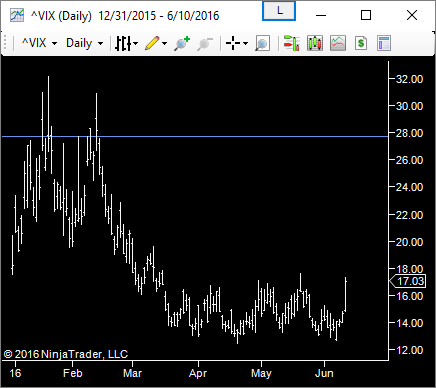The height and width of the screenshot is (388, 436).
Task: Click the Apr label on time axis
Action: click(x=198, y=373)
